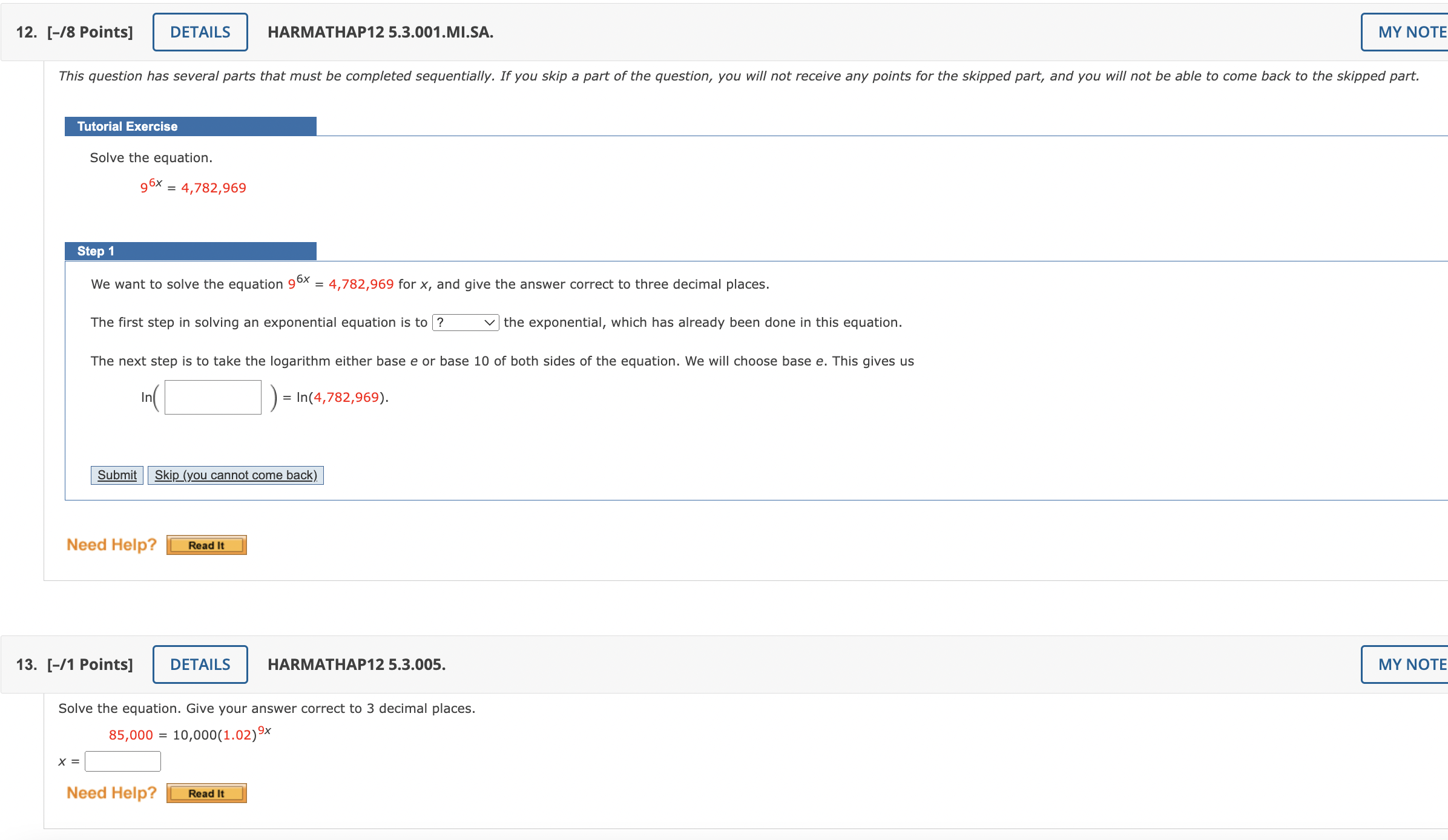
Task: Click the Need Help? label in question 13
Action: (111, 793)
